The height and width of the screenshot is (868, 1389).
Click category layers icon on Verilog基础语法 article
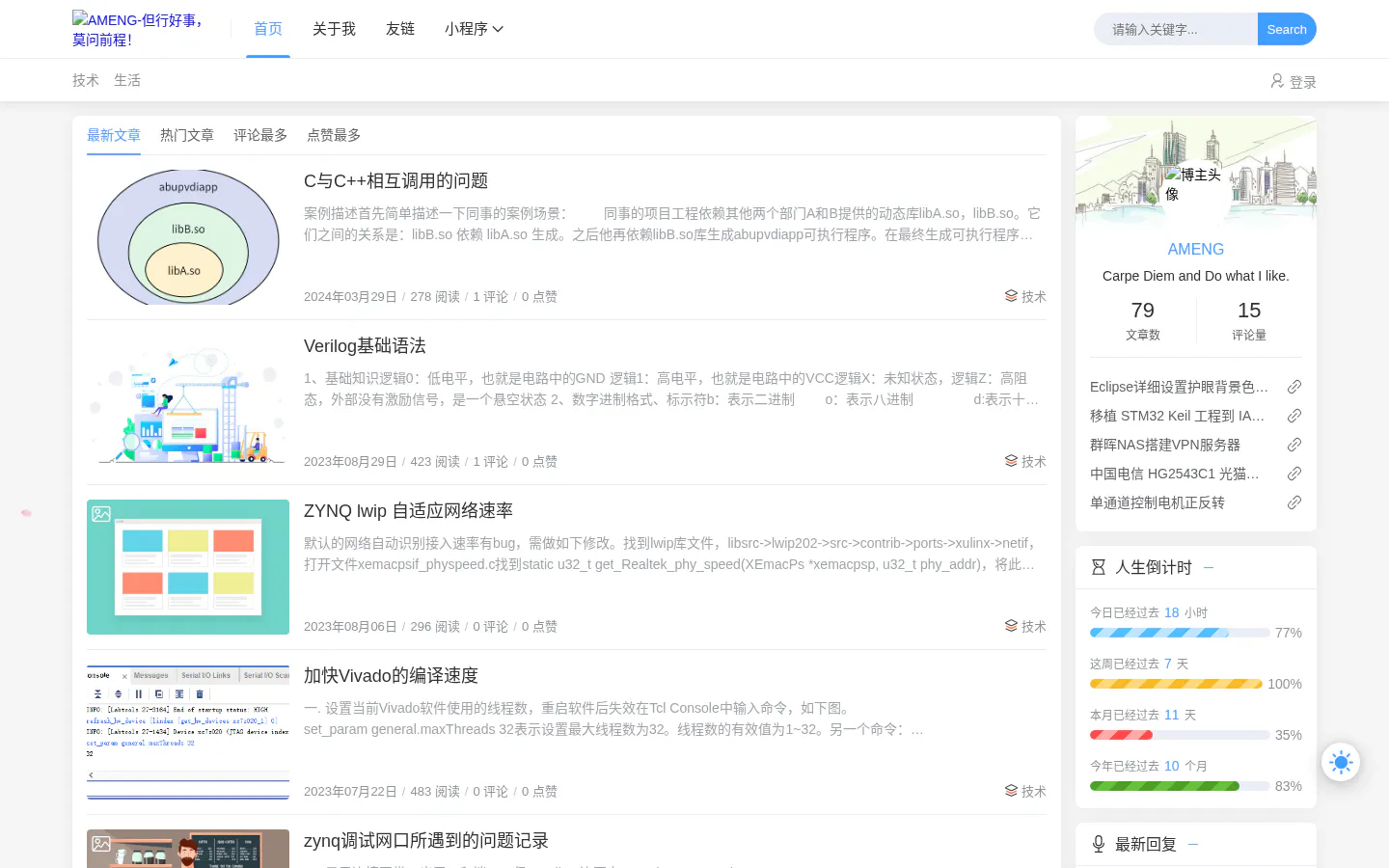[1011, 461]
